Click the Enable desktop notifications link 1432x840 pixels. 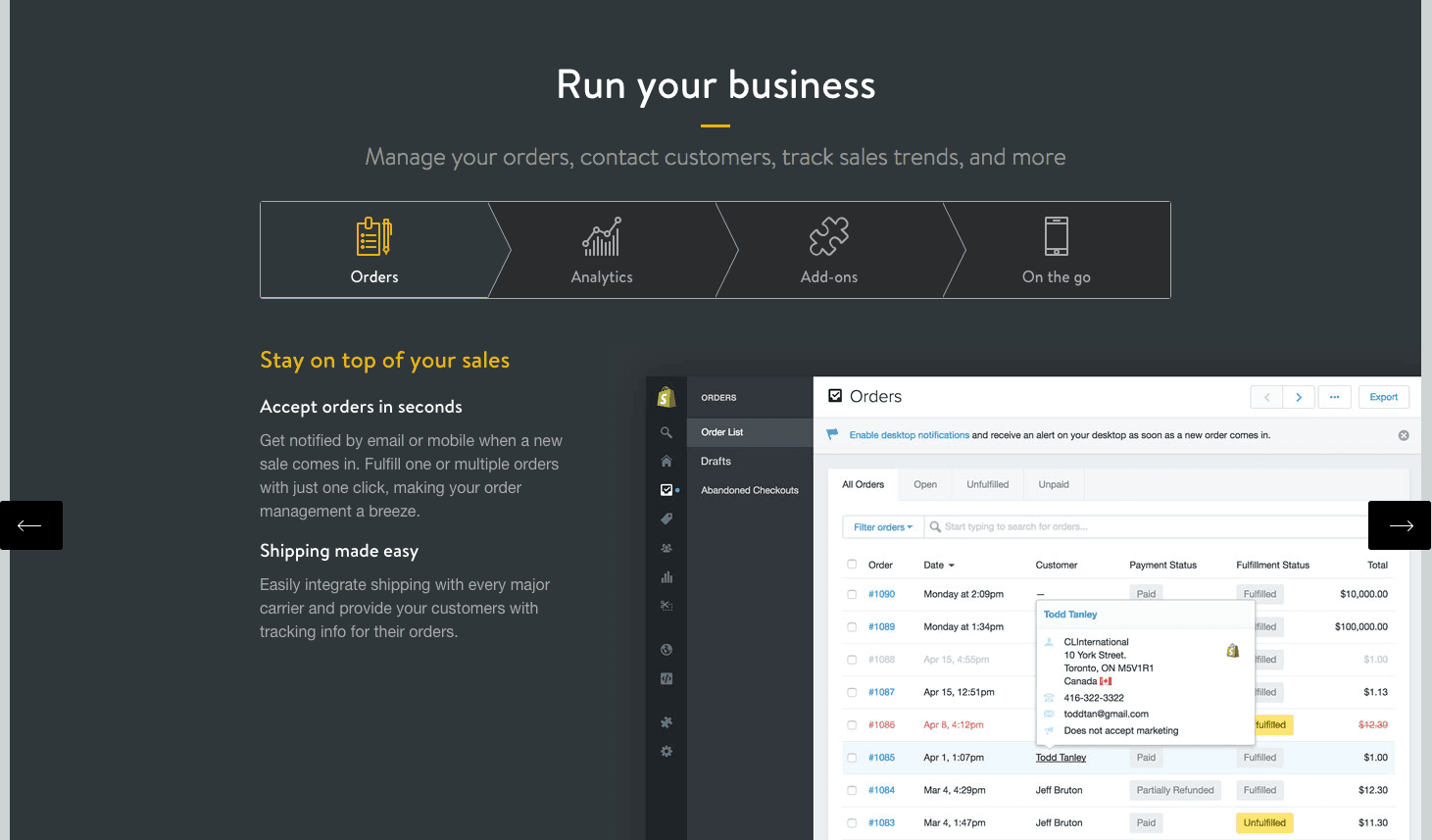point(909,435)
